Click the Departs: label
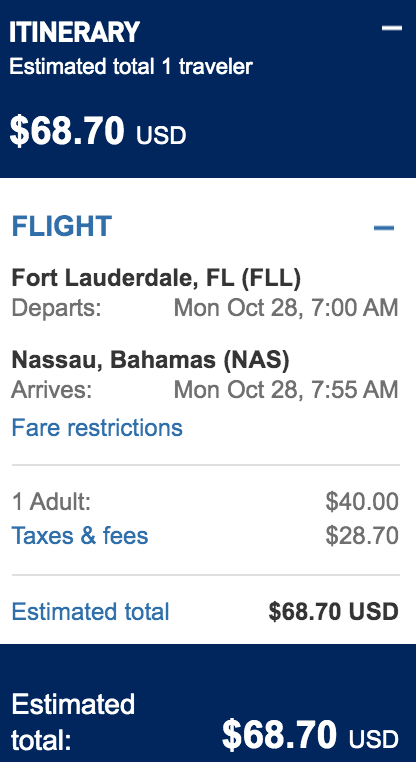Viewport: 416px width, 762px height. pyautogui.click(x=56, y=308)
